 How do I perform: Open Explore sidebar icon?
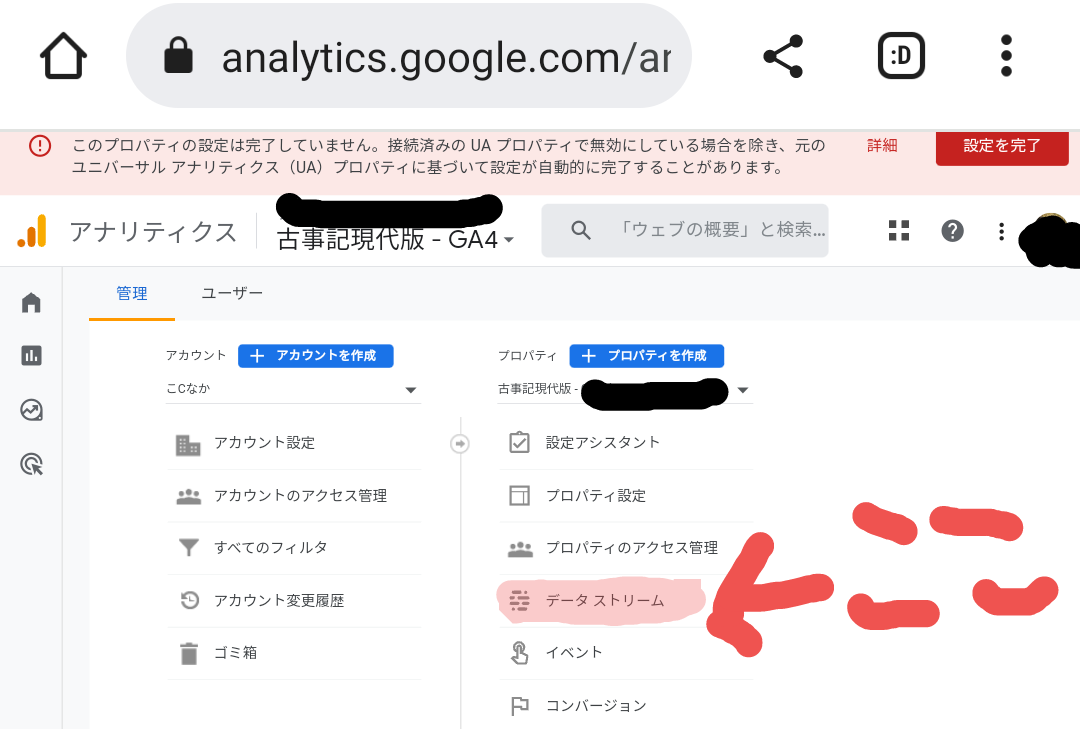pos(31,411)
